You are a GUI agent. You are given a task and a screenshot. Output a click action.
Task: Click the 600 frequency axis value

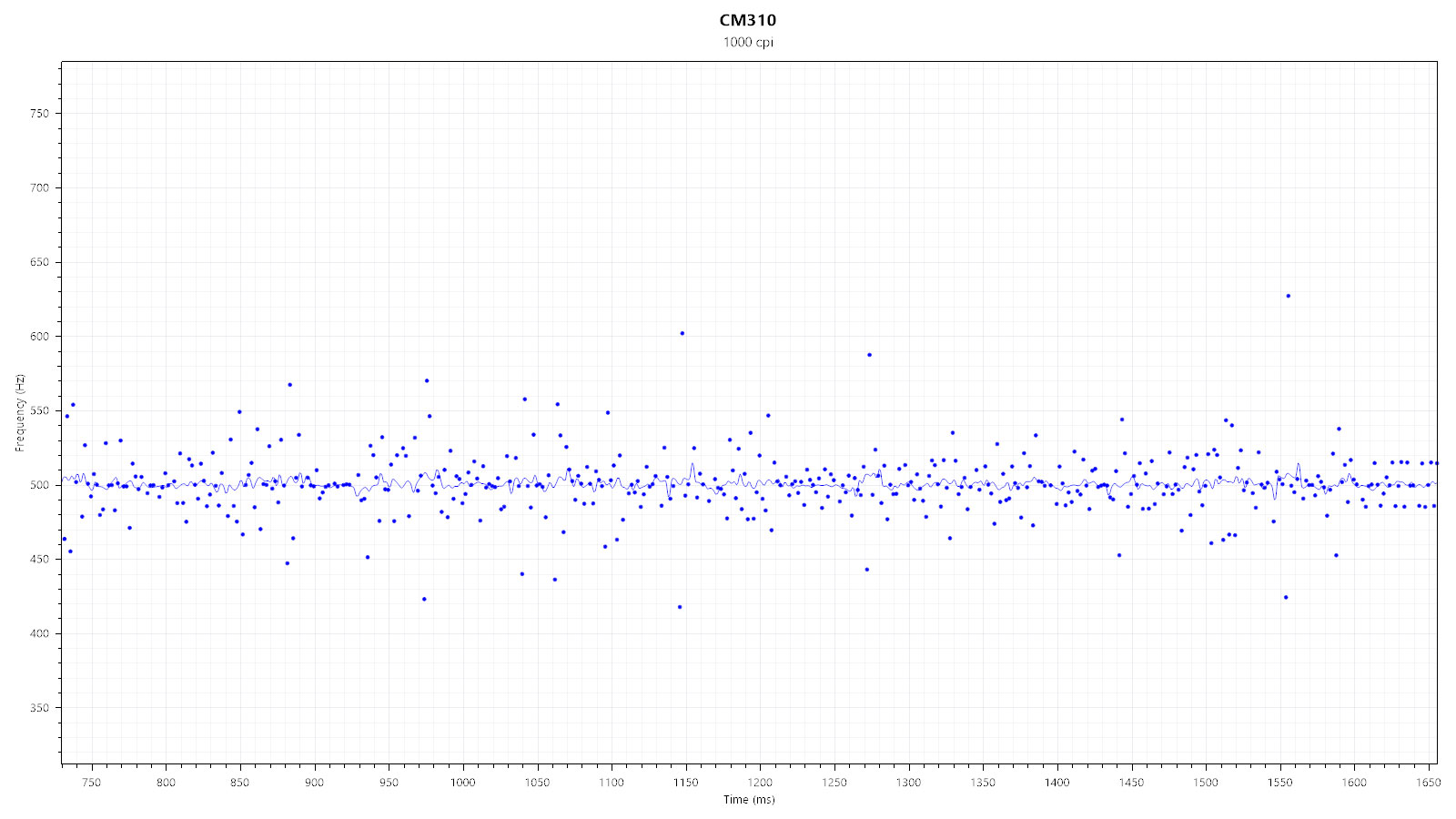39,337
